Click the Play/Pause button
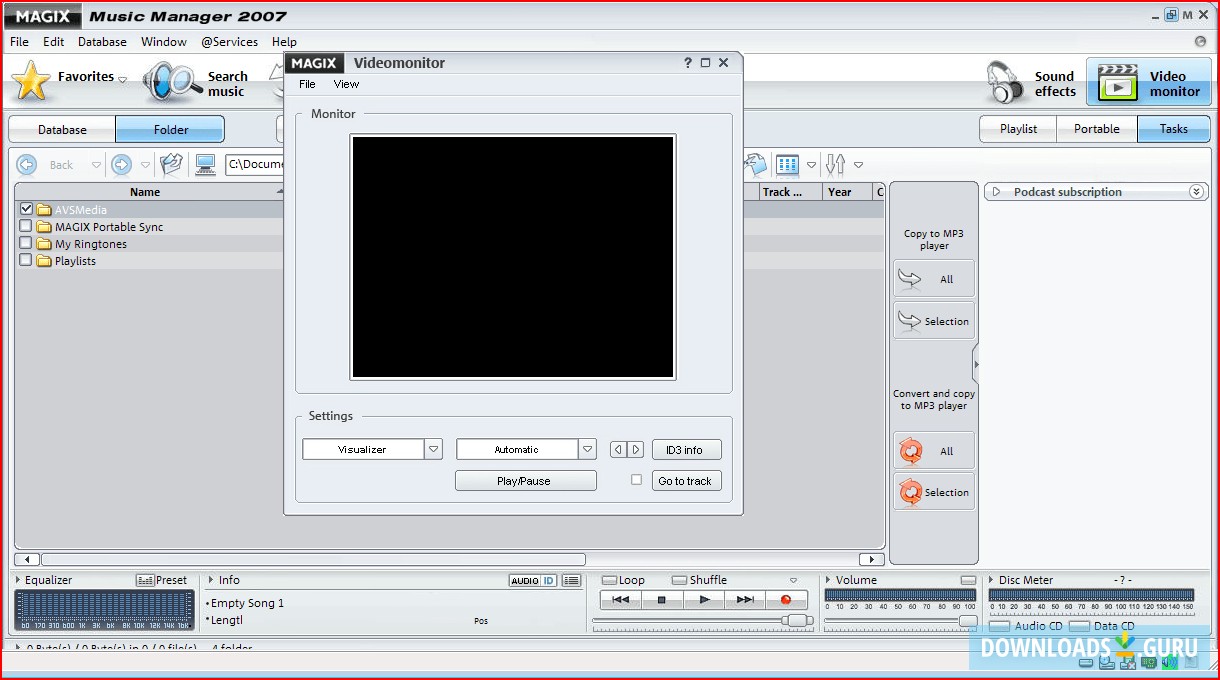 pyautogui.click(x=525, y=480)
